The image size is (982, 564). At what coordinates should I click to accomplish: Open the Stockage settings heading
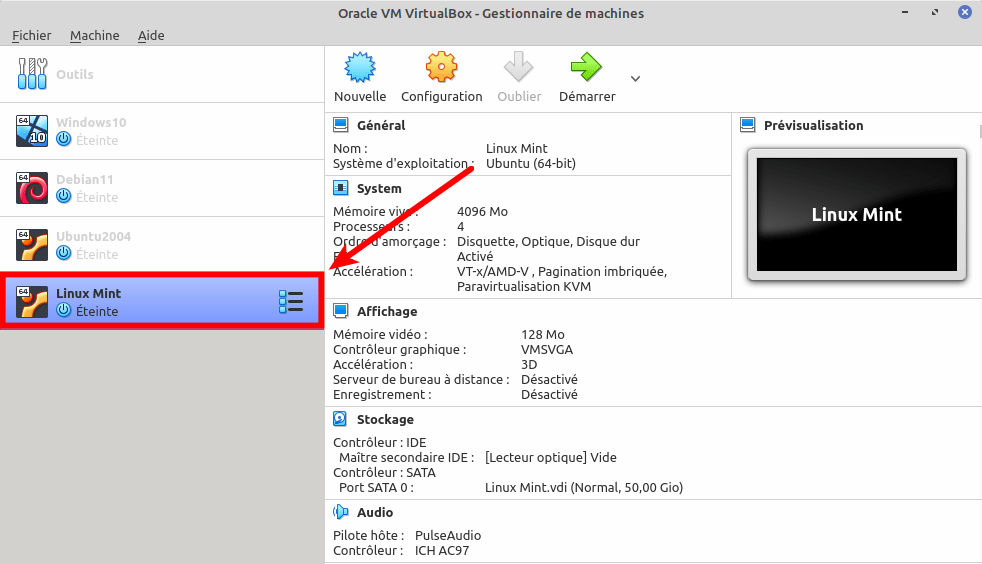pos(385,419)
